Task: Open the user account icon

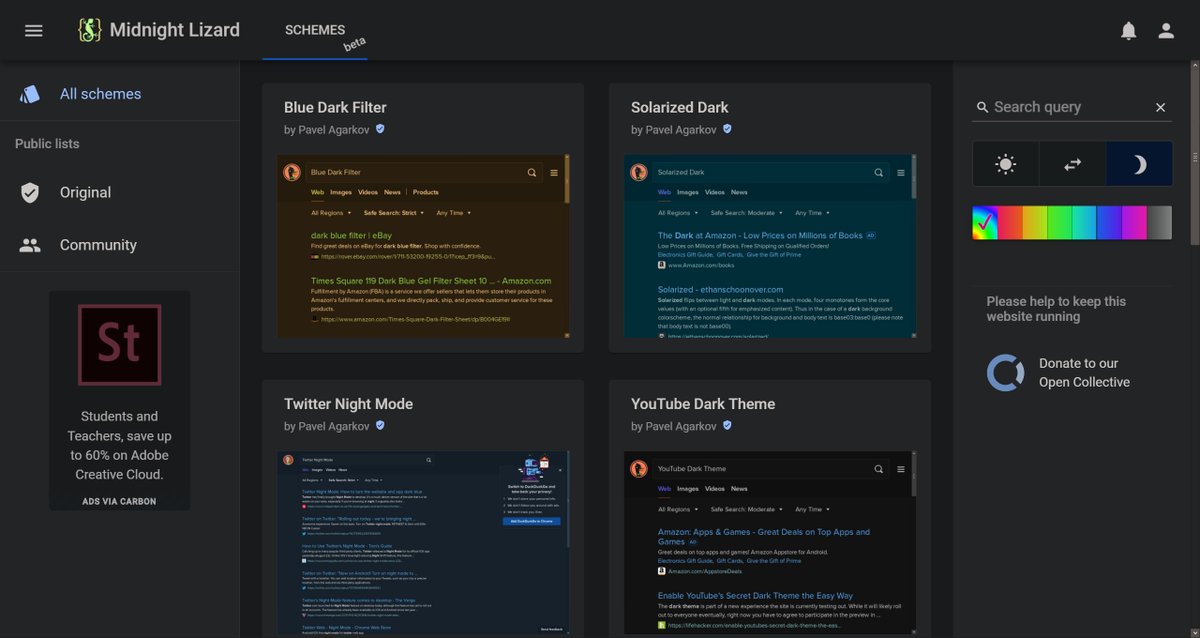Action: (1166, 30)
